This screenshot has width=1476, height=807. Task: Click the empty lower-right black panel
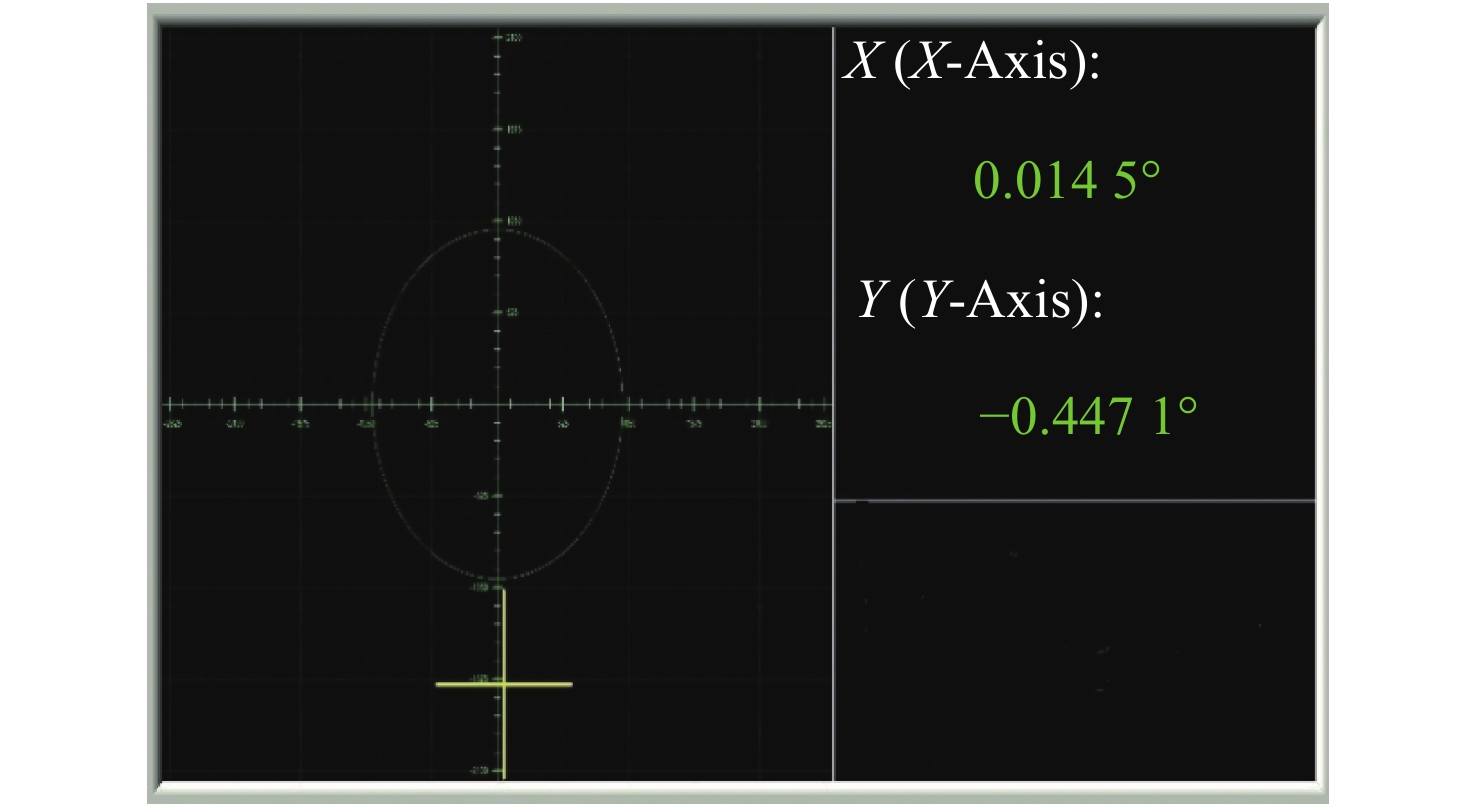pyautogui.click(x=1074, y=640)
